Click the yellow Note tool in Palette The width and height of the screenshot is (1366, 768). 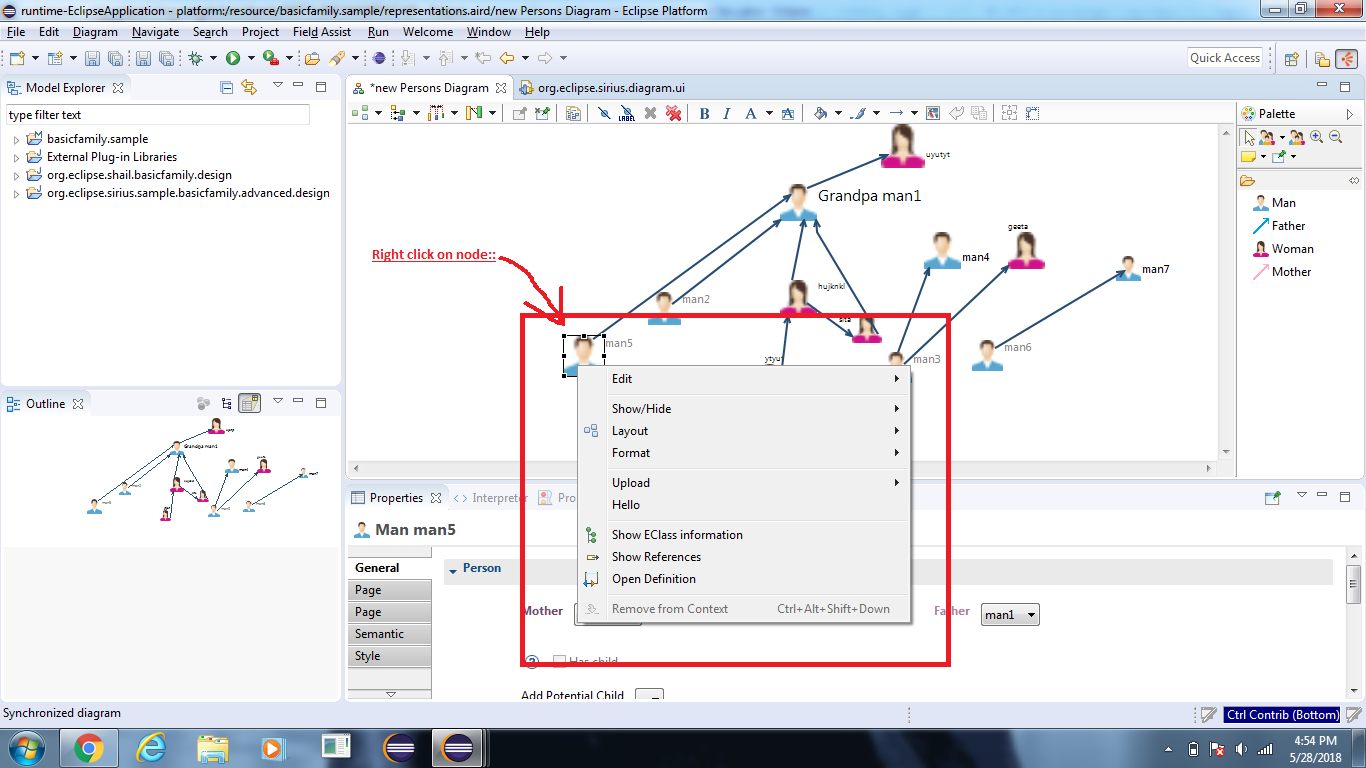(x=1249, y=156)
